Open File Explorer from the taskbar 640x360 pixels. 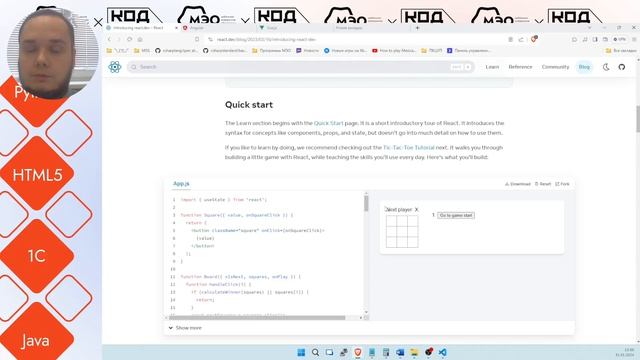[414, 352]
